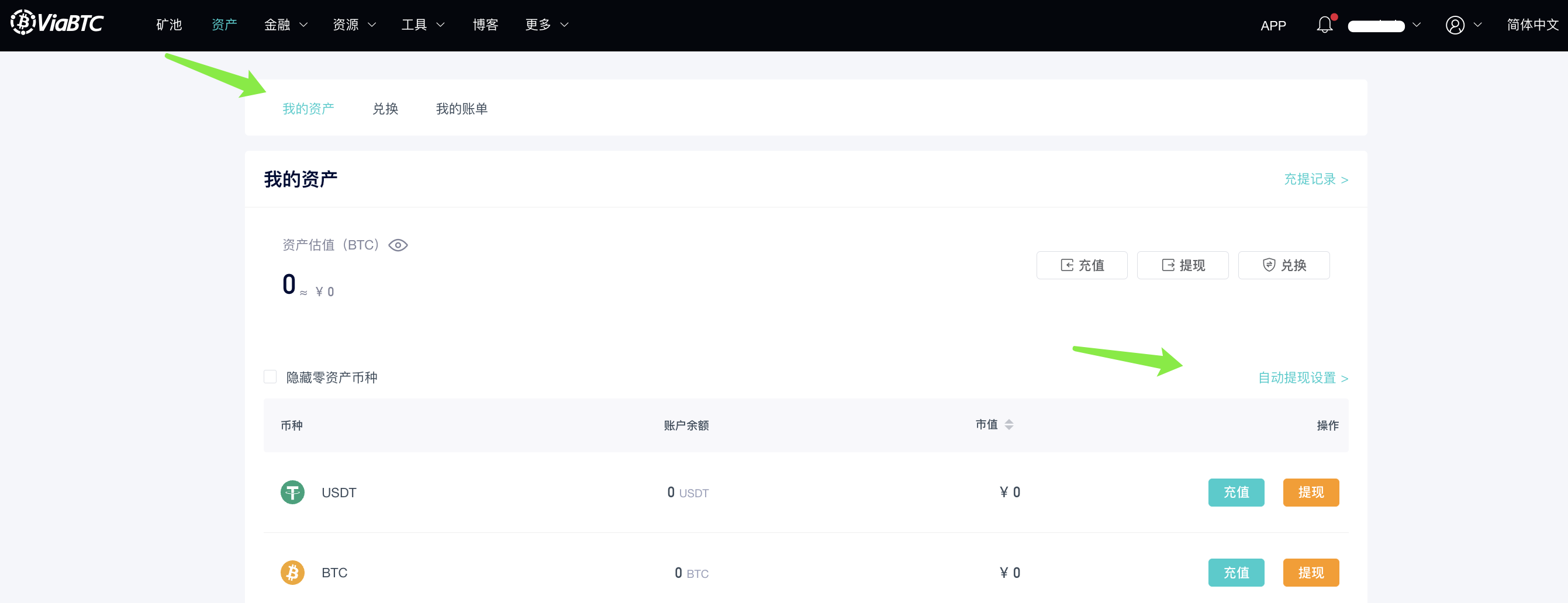The width and height of the screenshot is (1568, 603).
Task: Click the 充值 deposit button with icon
Action: tap(1082, 265)
